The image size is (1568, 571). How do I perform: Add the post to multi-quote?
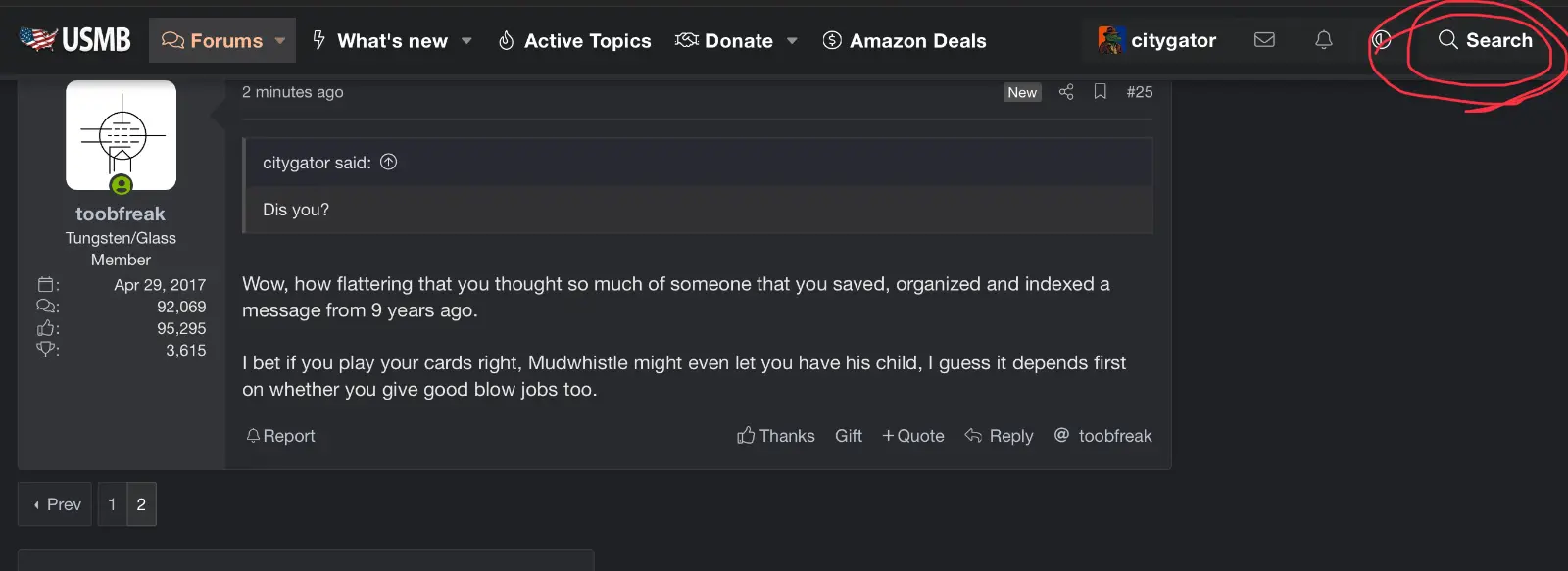[x=913, y=436]
